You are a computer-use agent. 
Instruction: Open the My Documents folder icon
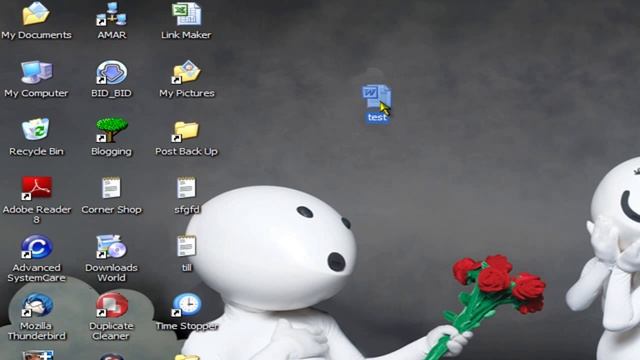pos(36,14)
